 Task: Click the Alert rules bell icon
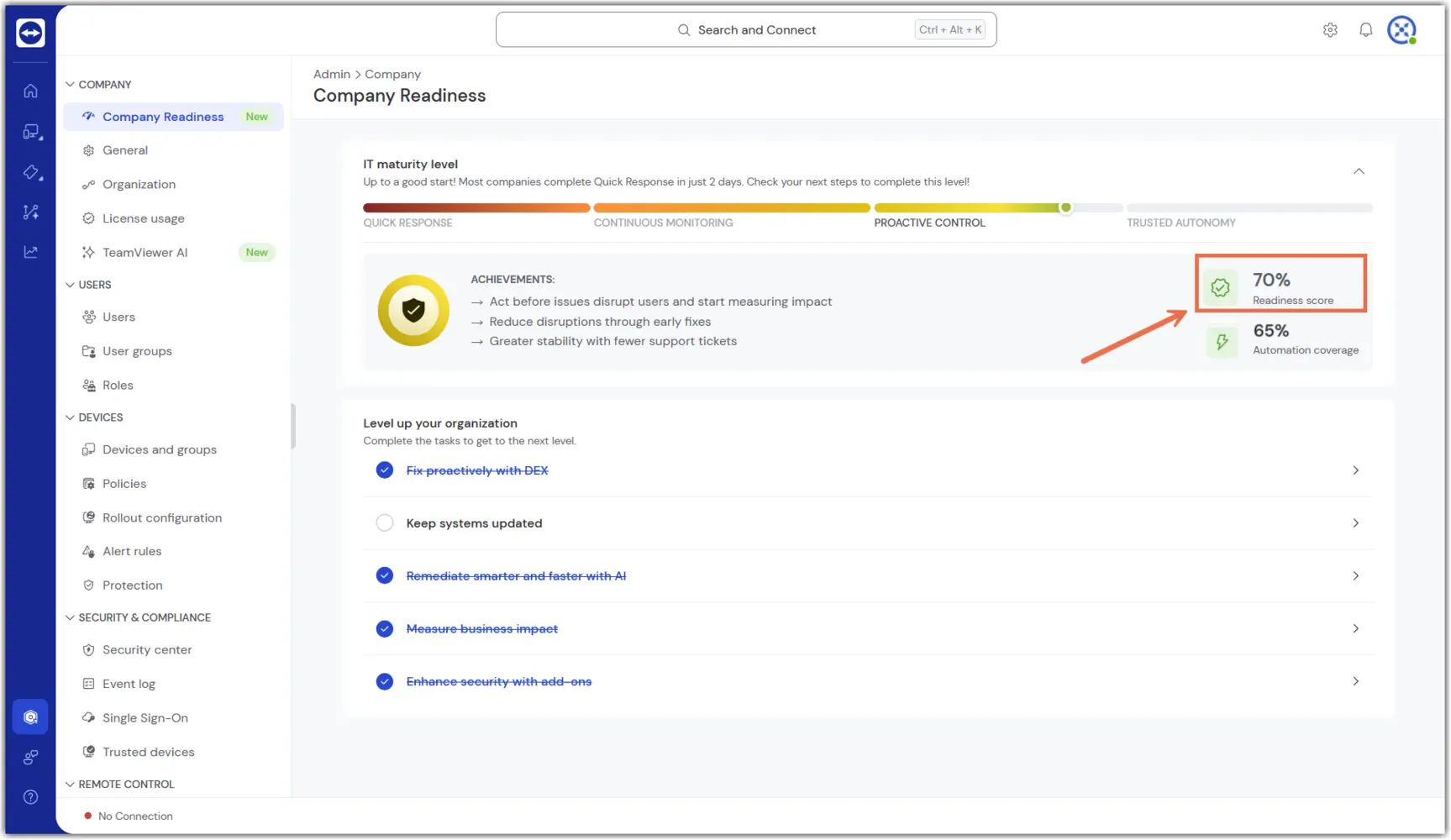point(88,552)
